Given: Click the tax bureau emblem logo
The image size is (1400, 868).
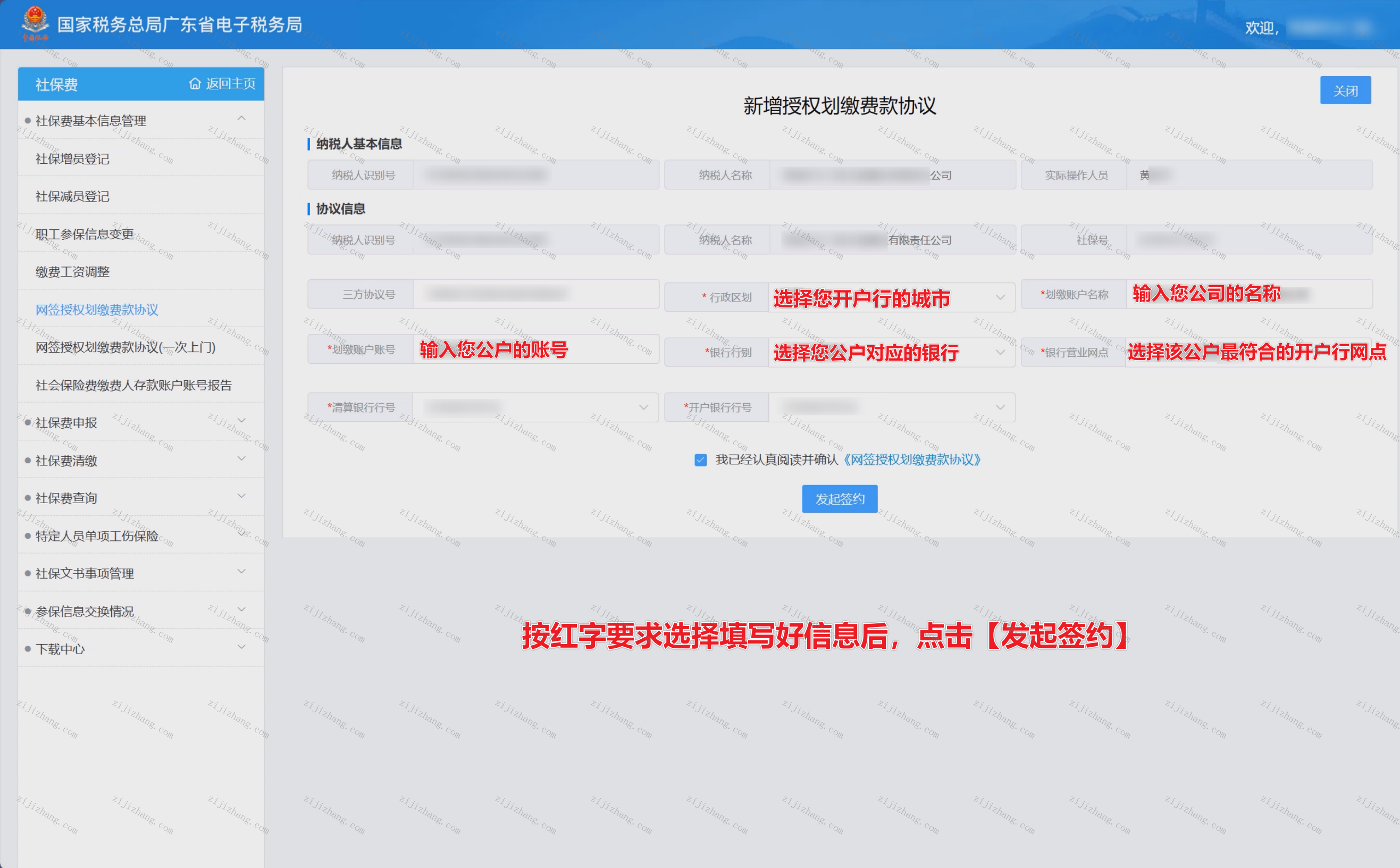Looking at the screenshot, I should point(35,23).
